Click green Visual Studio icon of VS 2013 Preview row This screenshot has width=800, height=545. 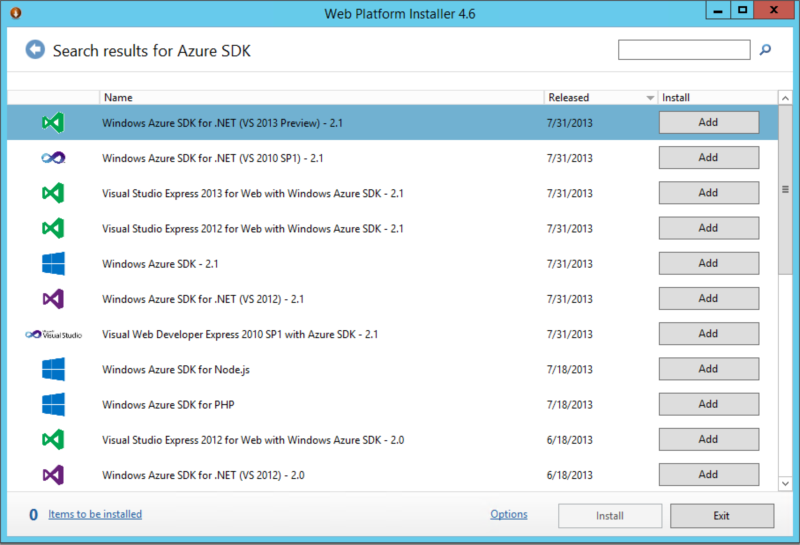[53, 123]
